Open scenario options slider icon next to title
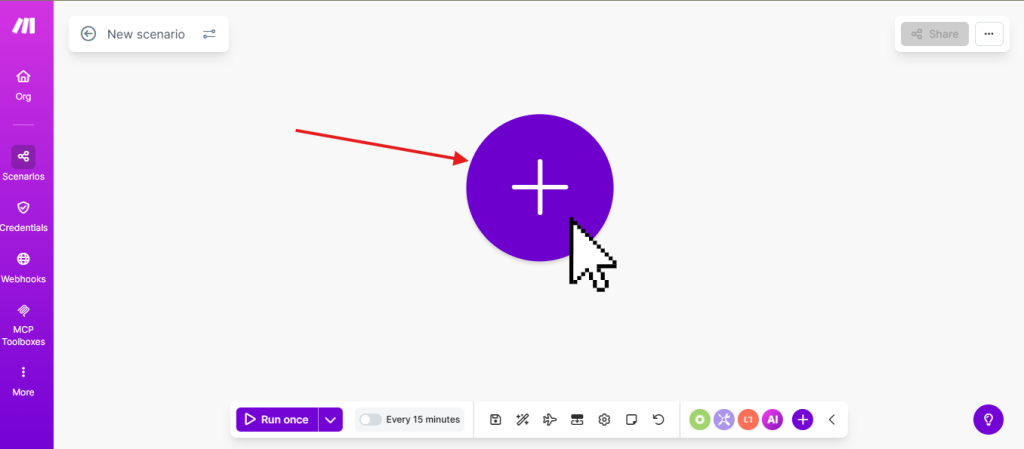This screenshot has width=1024, height=449. [x=209, y=34]
